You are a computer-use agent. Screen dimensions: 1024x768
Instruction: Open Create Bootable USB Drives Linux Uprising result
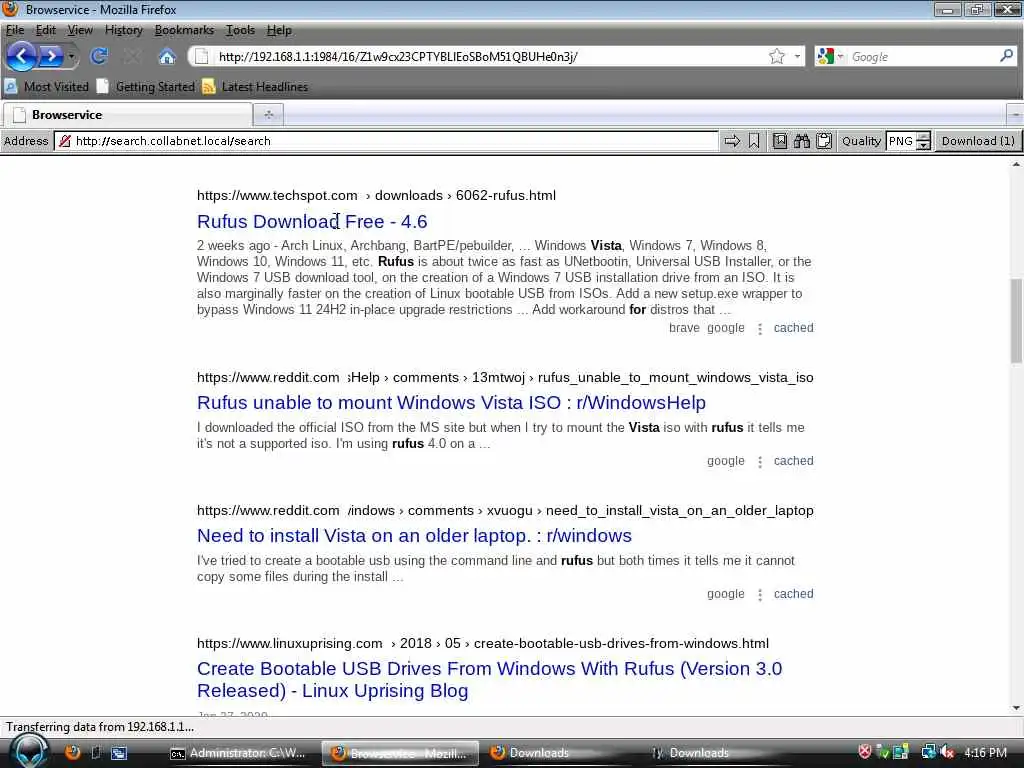489,679
